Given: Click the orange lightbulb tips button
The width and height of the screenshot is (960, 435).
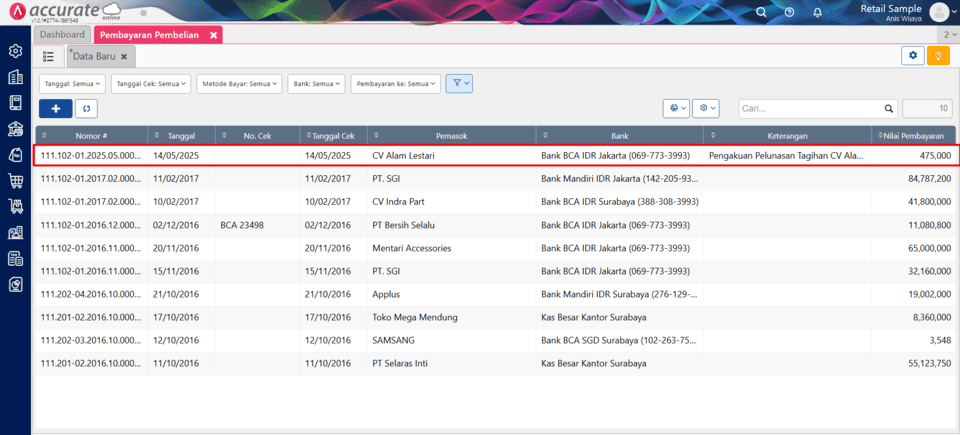Looking at the screenshot, I should (938, 55).
